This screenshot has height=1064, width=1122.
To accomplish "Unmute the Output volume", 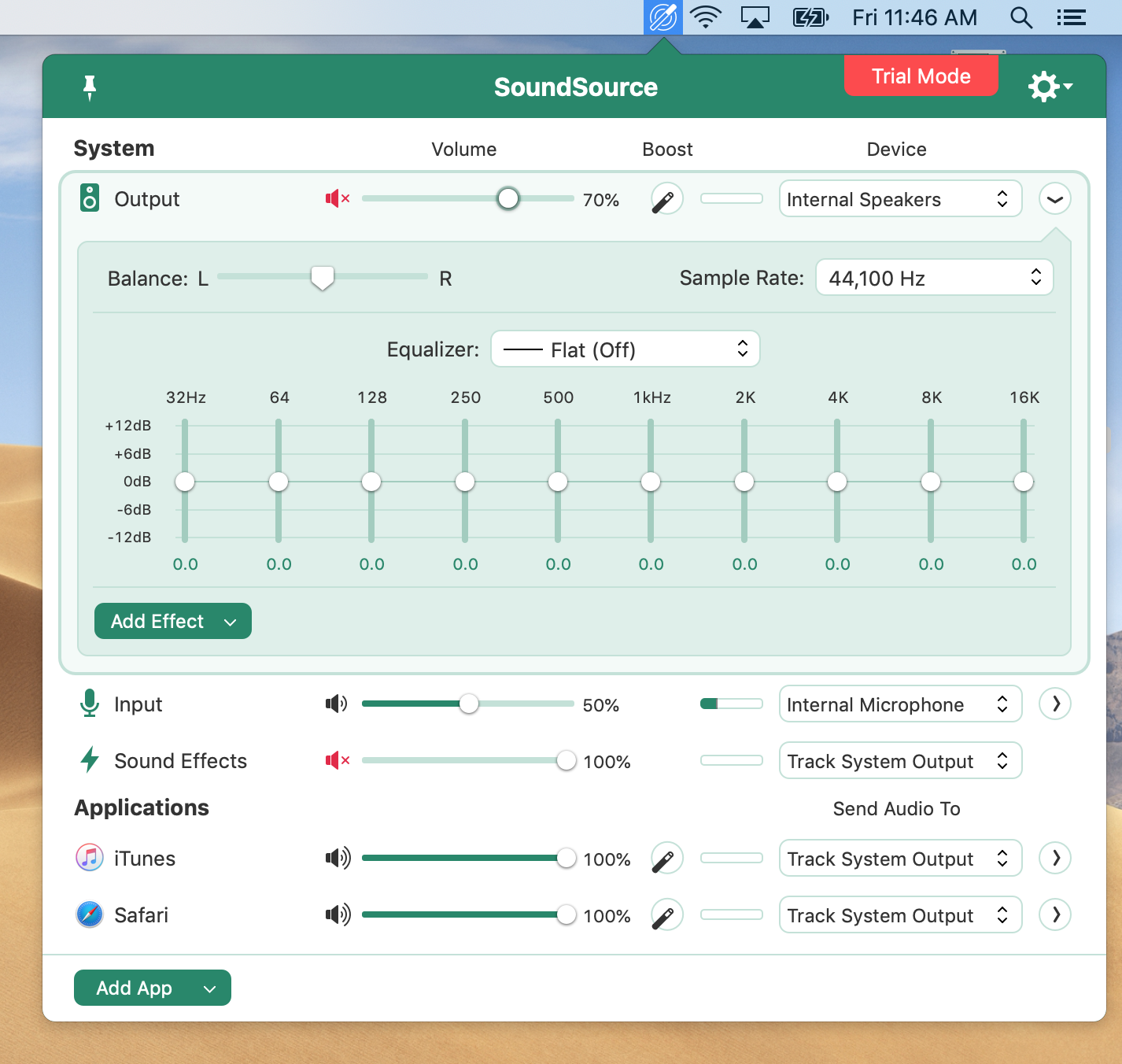I will tap(338, 198).
